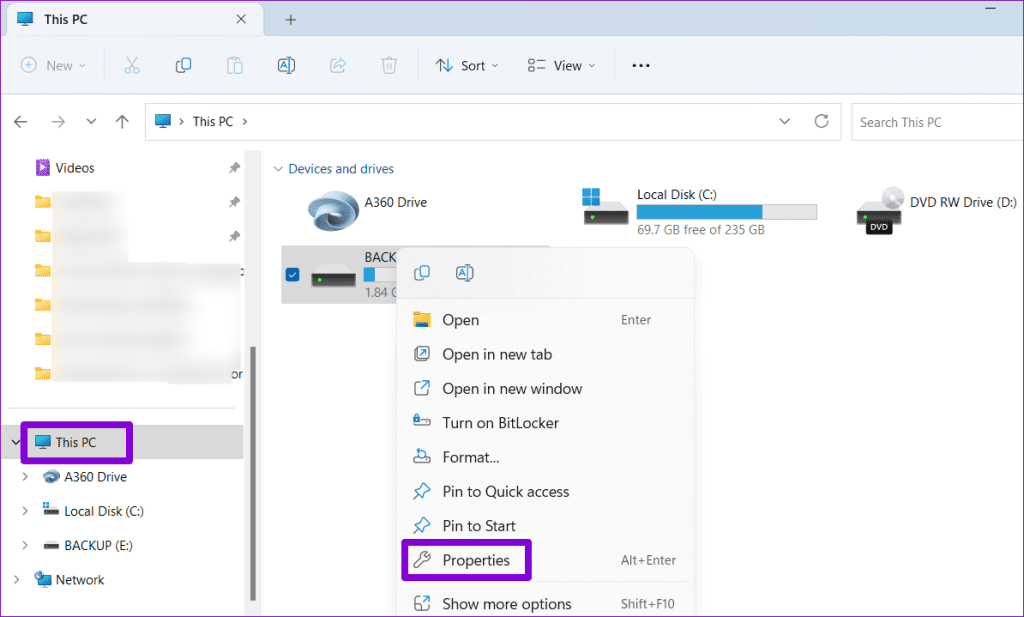Click the Paste clipboard icon in toolbar
Screen dimensions: 1024x617
click(234, 66)
